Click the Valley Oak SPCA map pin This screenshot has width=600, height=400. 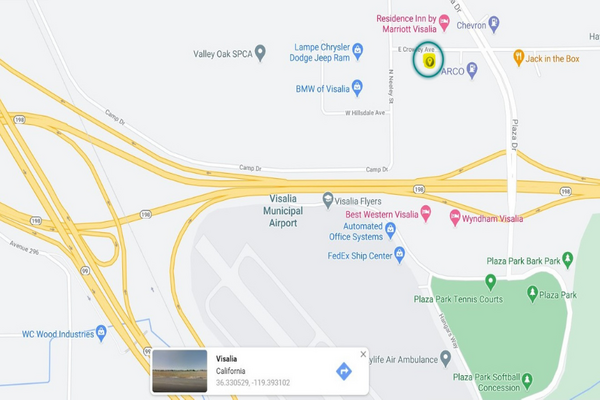pyautogui.click(x=260, y=53)
